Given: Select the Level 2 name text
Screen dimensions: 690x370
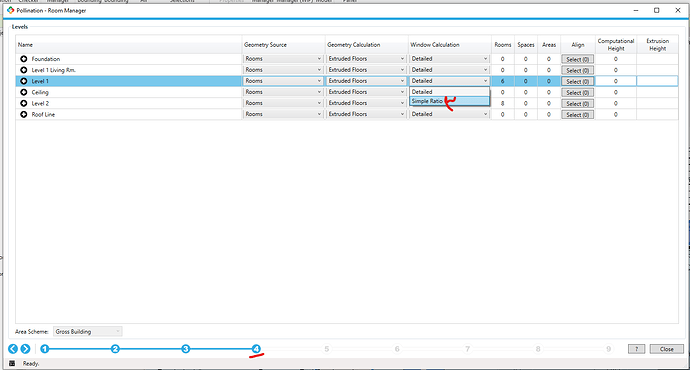Looking at the screenshot, I should point(40,103).
